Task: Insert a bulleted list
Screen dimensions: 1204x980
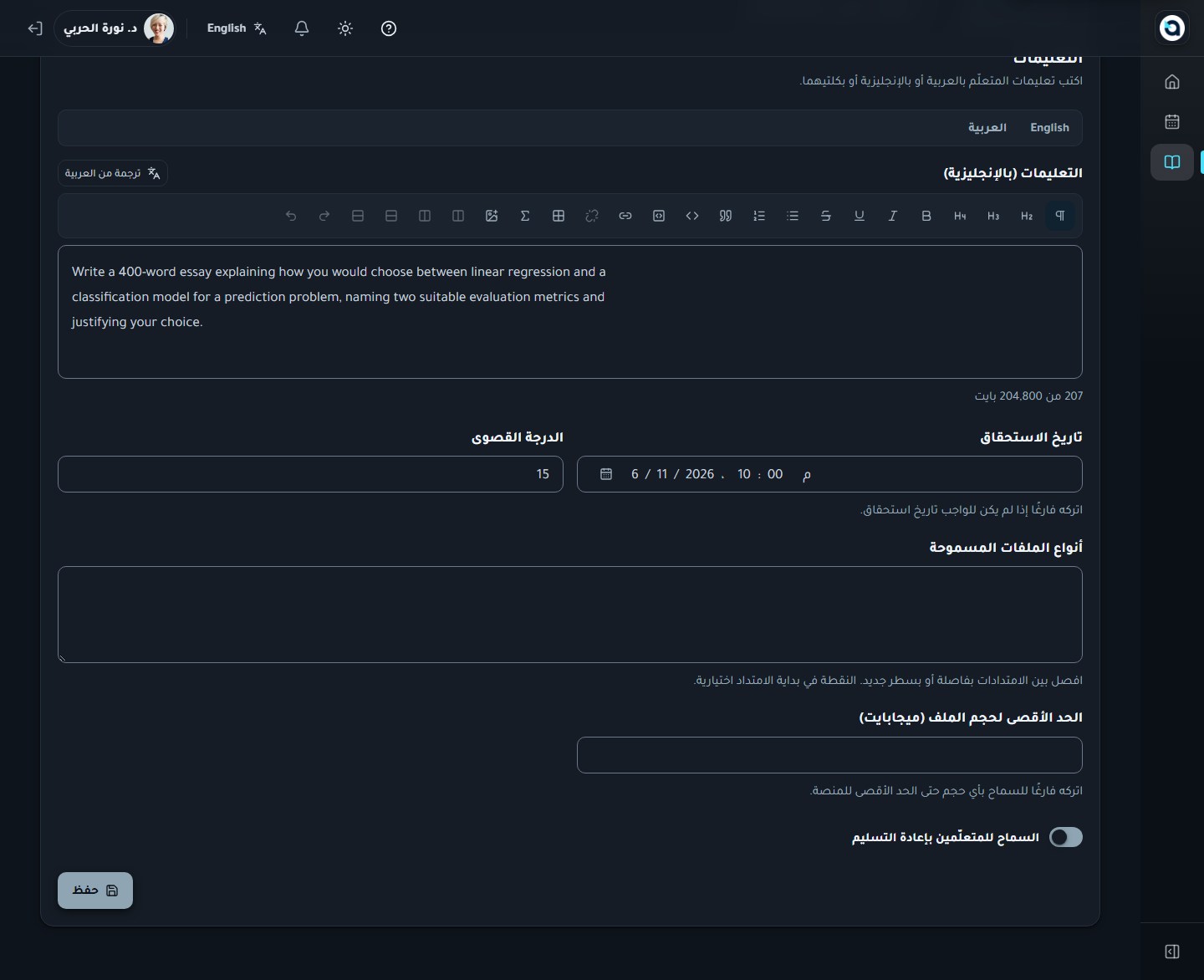Action: coord(793,216)
